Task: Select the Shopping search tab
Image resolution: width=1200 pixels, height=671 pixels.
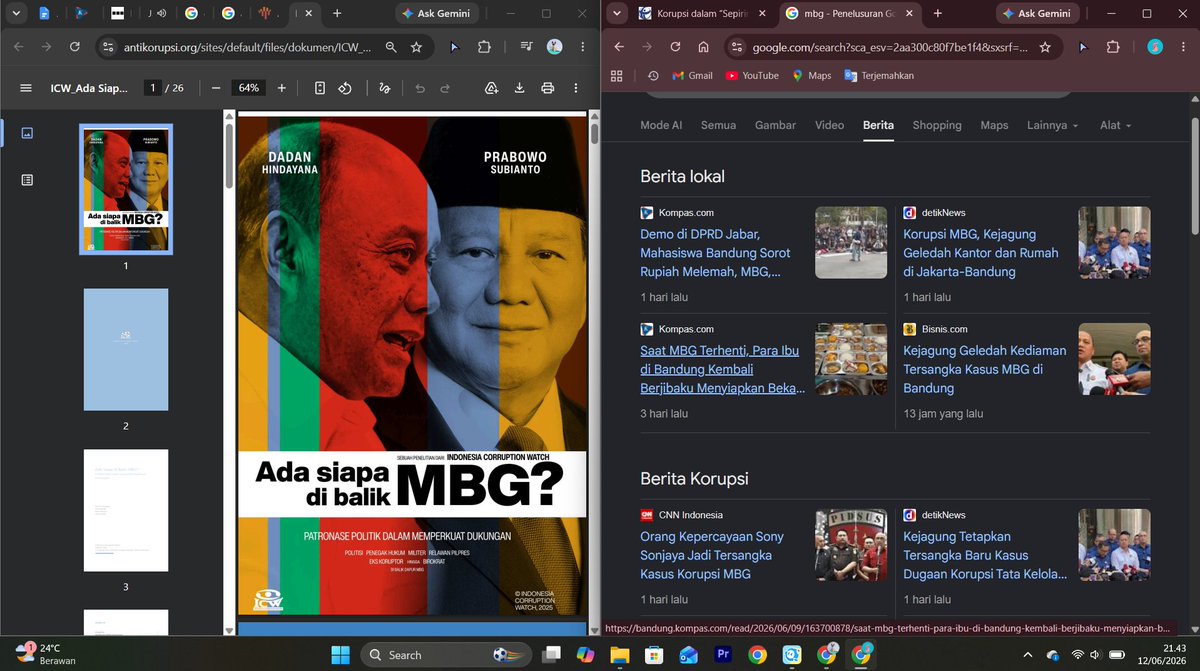Action: 937,125
